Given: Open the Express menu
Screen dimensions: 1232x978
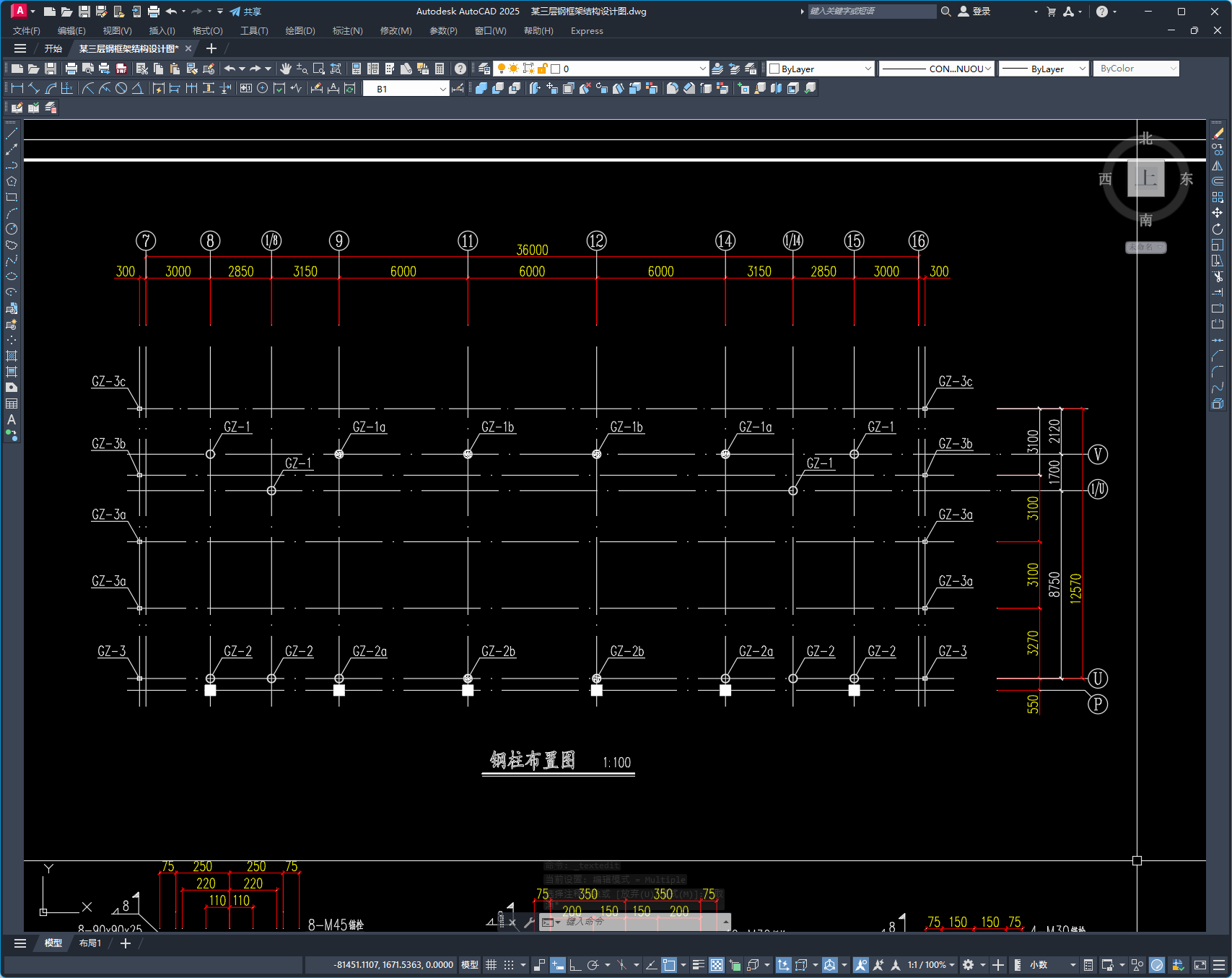Looking at the screenshot, I should (x=587, y=31).
